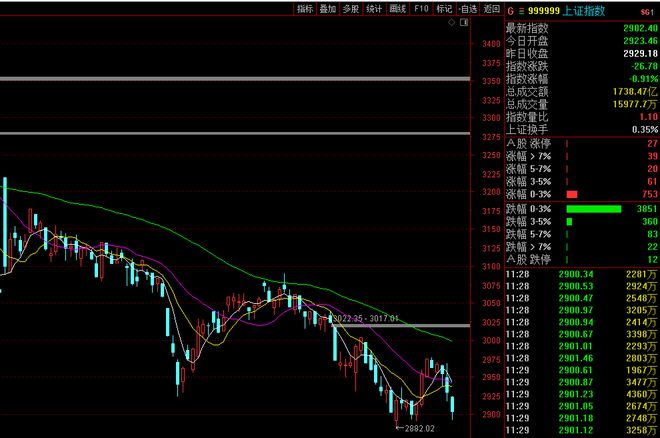
Task: Select the gray gap line near 3025
Action: coord(401,325)
